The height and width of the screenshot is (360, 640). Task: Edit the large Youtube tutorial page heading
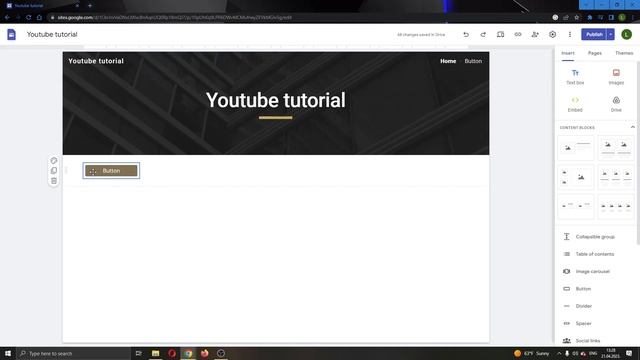(276, 100)
